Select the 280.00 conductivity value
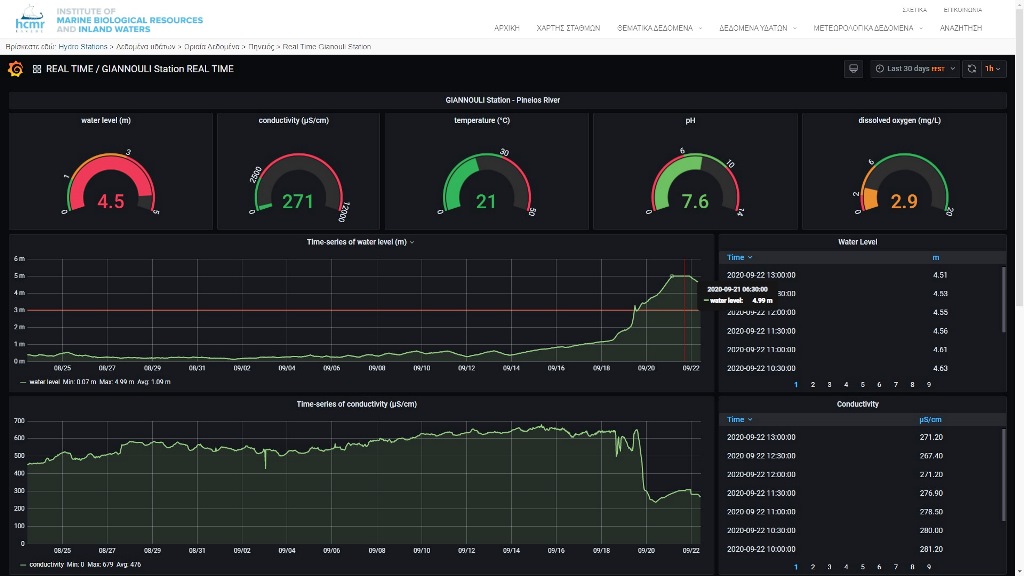The height and width of the screenshot is (576, 1024). point(931,530)
